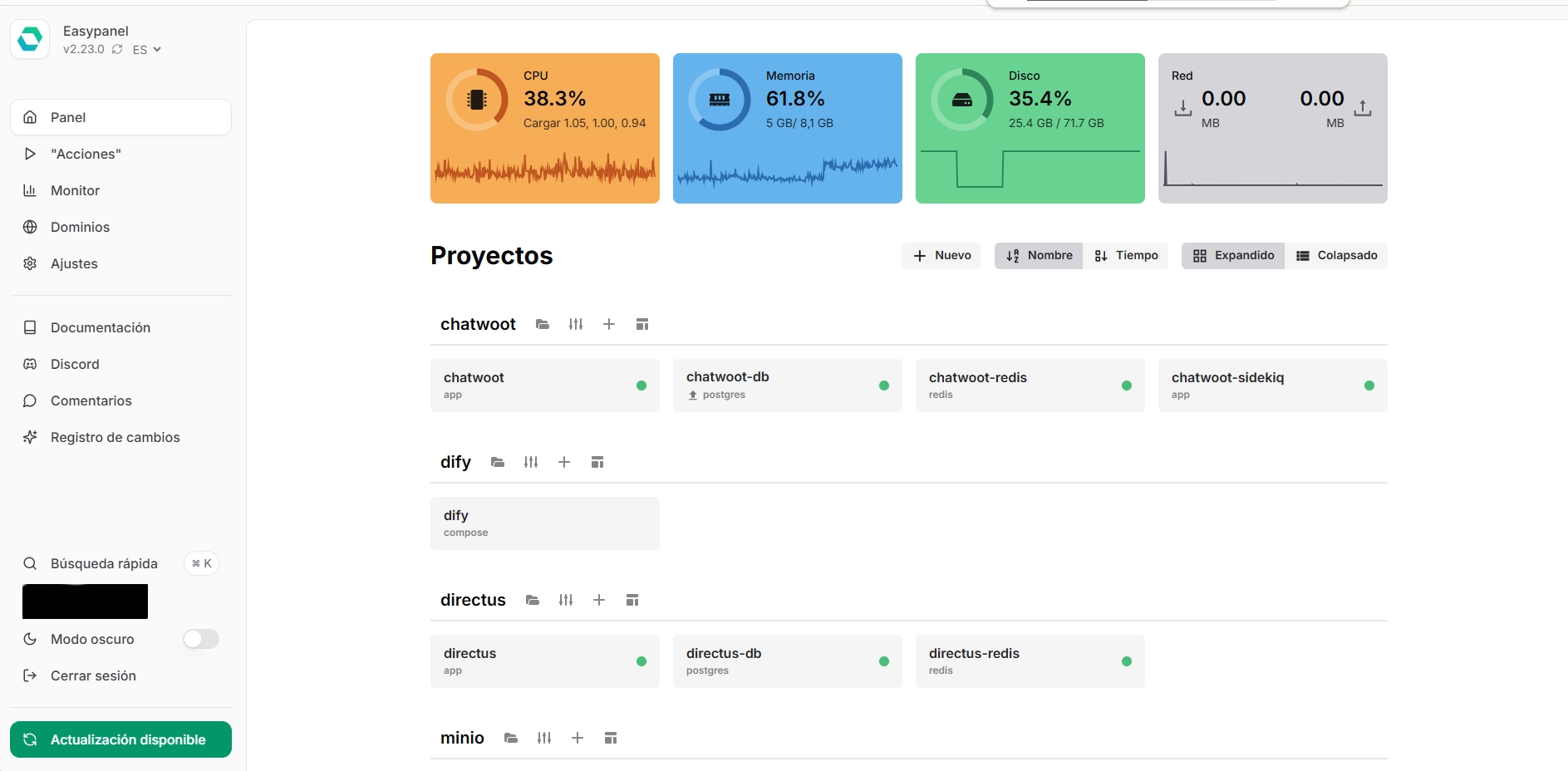Image resolution: width=1568 pixels, height=771 pixels.
Task: Open directus project folder icon
Action: point(533,600)
